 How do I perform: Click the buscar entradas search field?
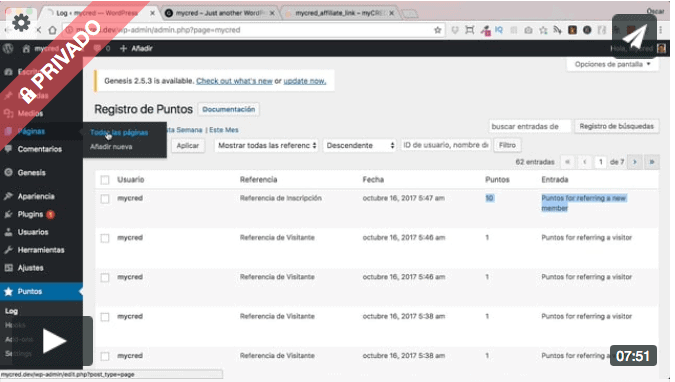point(529,126)
